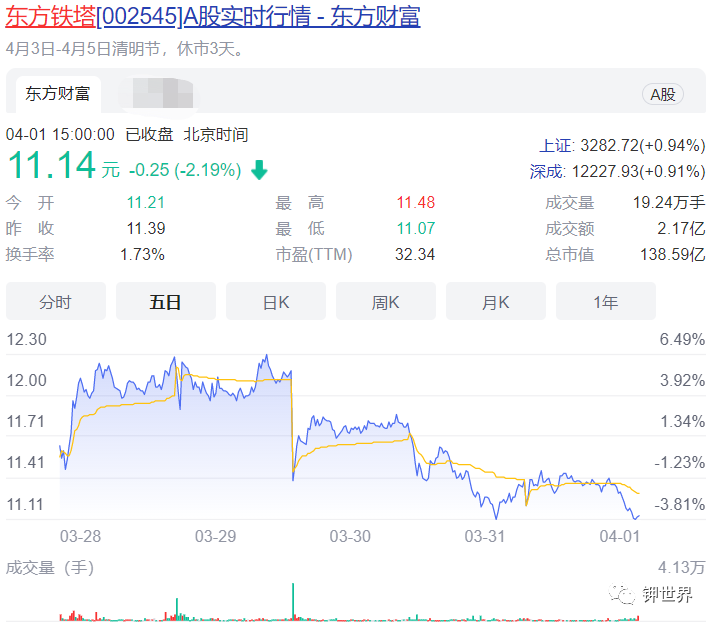
Task: Click the change value -0.25 (-2.19%)
Action: point(185,170)
